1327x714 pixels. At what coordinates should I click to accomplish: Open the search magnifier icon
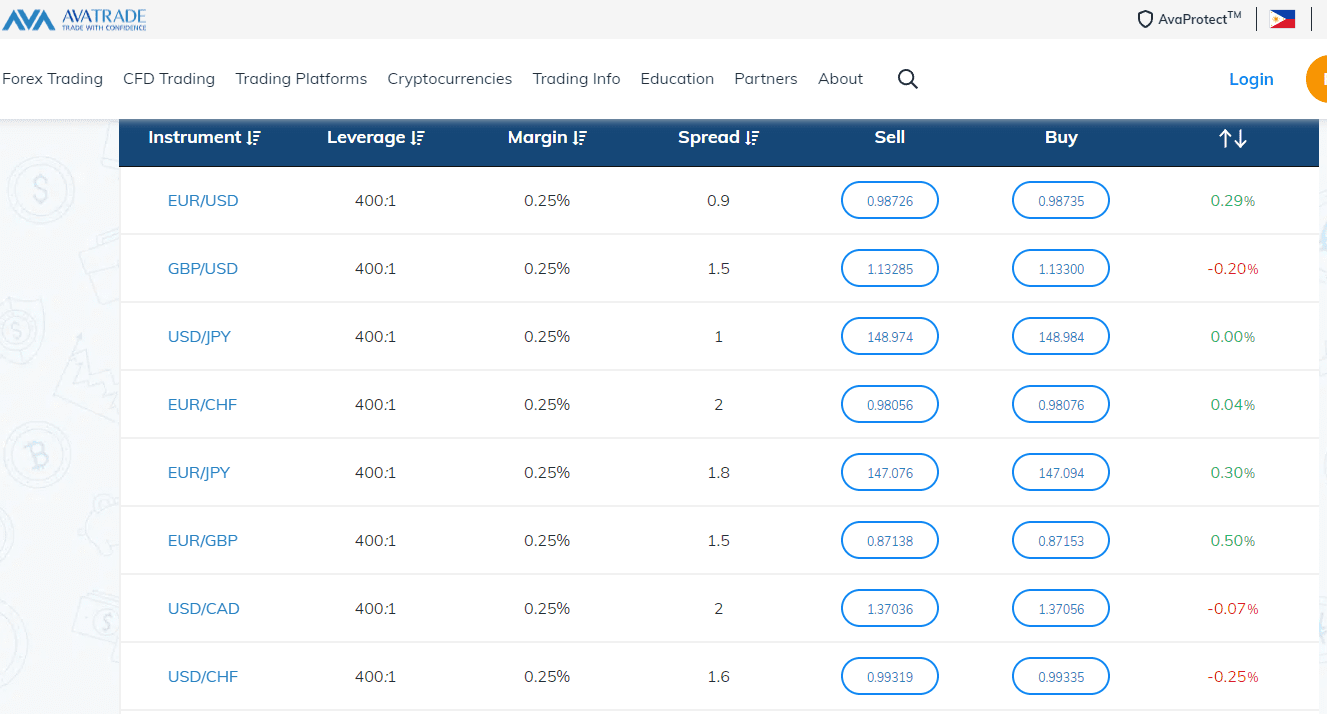[x=907, y=79]
